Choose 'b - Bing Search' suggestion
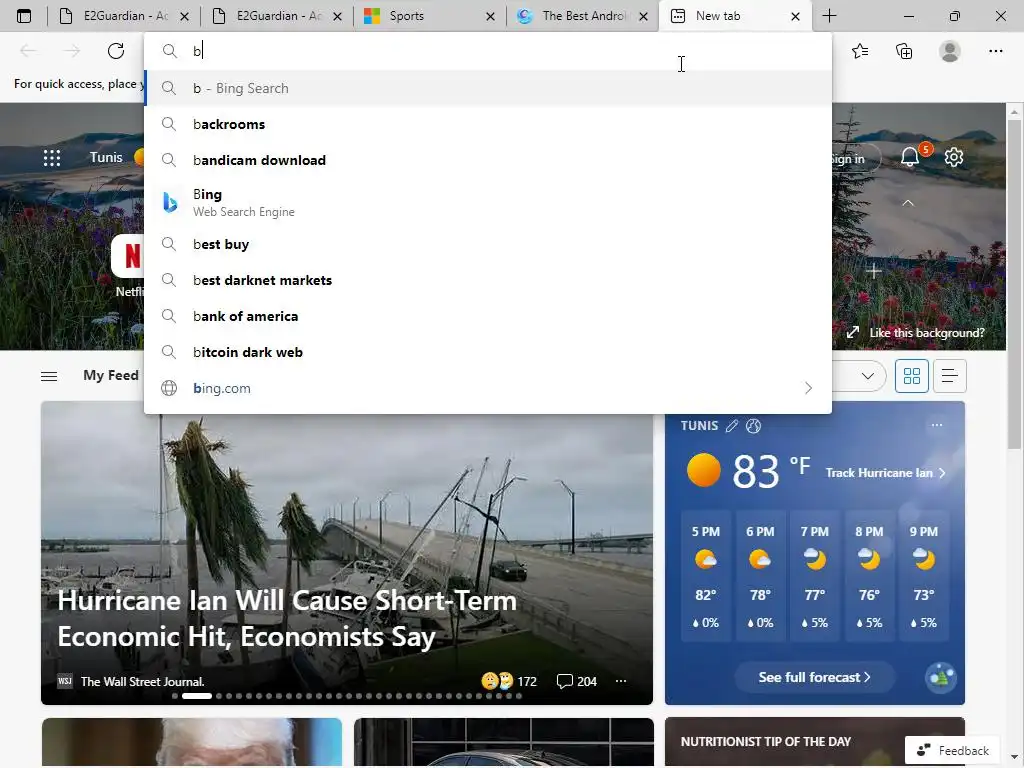 click(488, 88)
